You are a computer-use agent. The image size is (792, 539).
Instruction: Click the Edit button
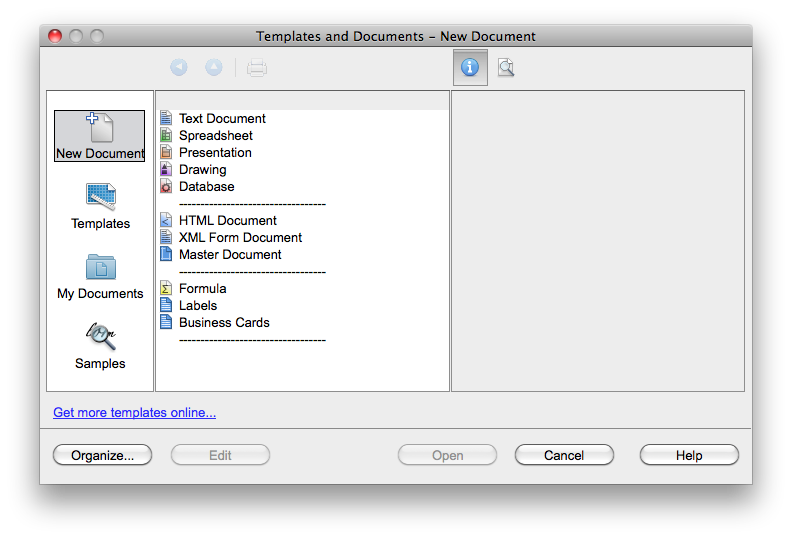[x=220, y=455]
